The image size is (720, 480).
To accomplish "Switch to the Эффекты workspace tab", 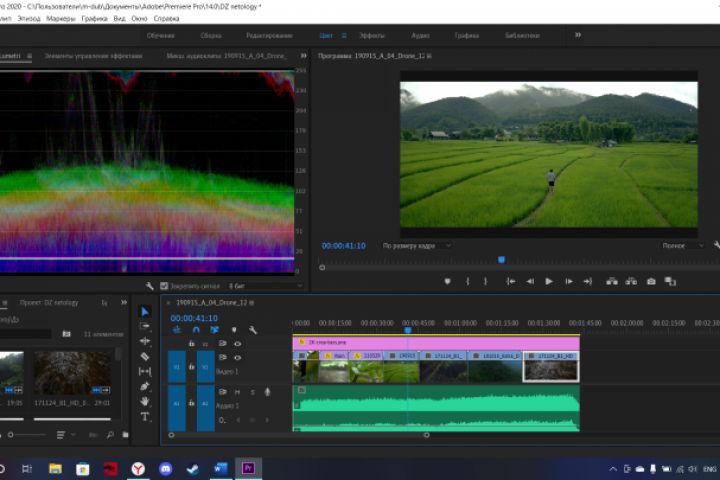I will (372, 35).
